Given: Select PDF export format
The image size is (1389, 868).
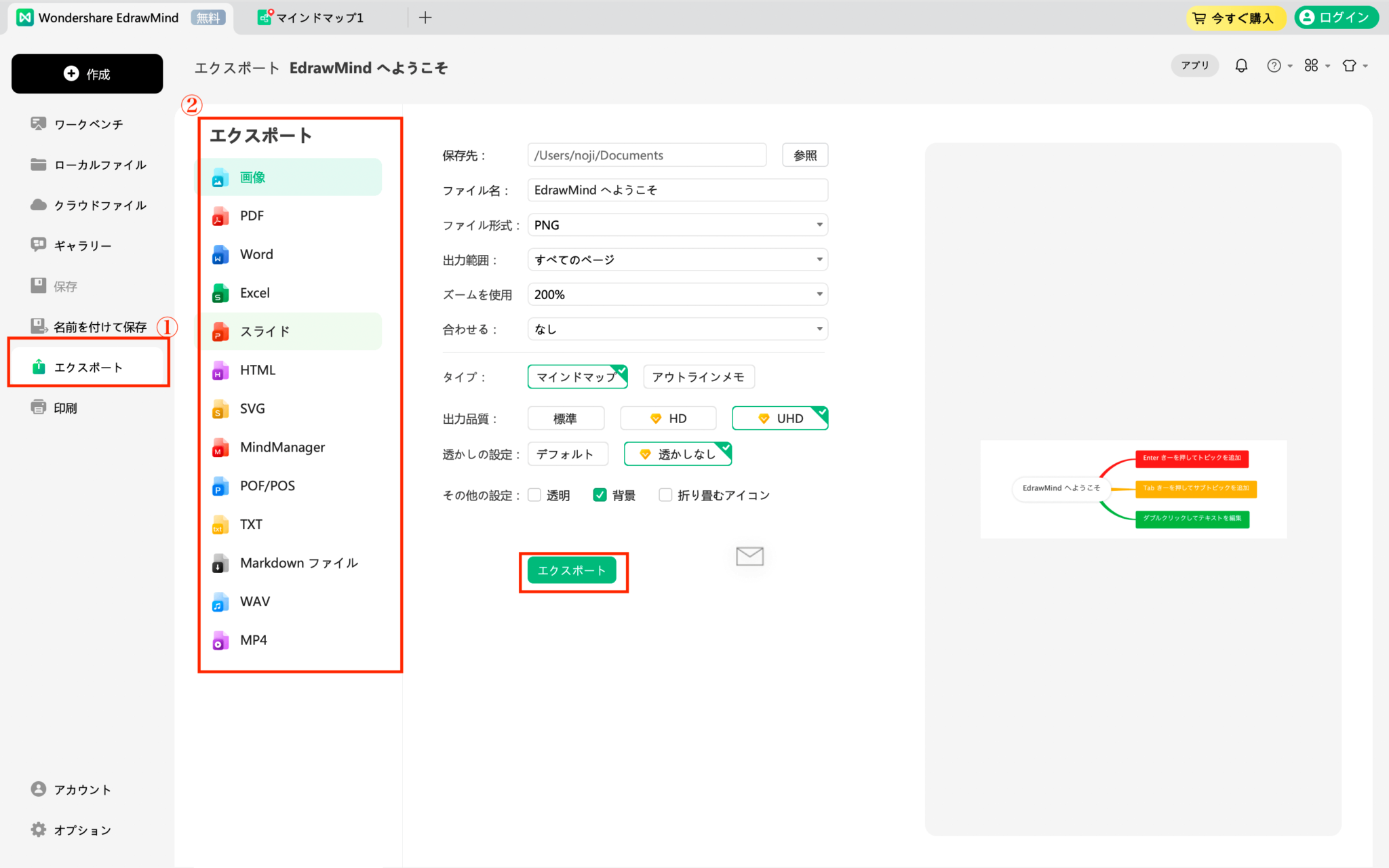Looking at the screenshot, I should 251,215.
